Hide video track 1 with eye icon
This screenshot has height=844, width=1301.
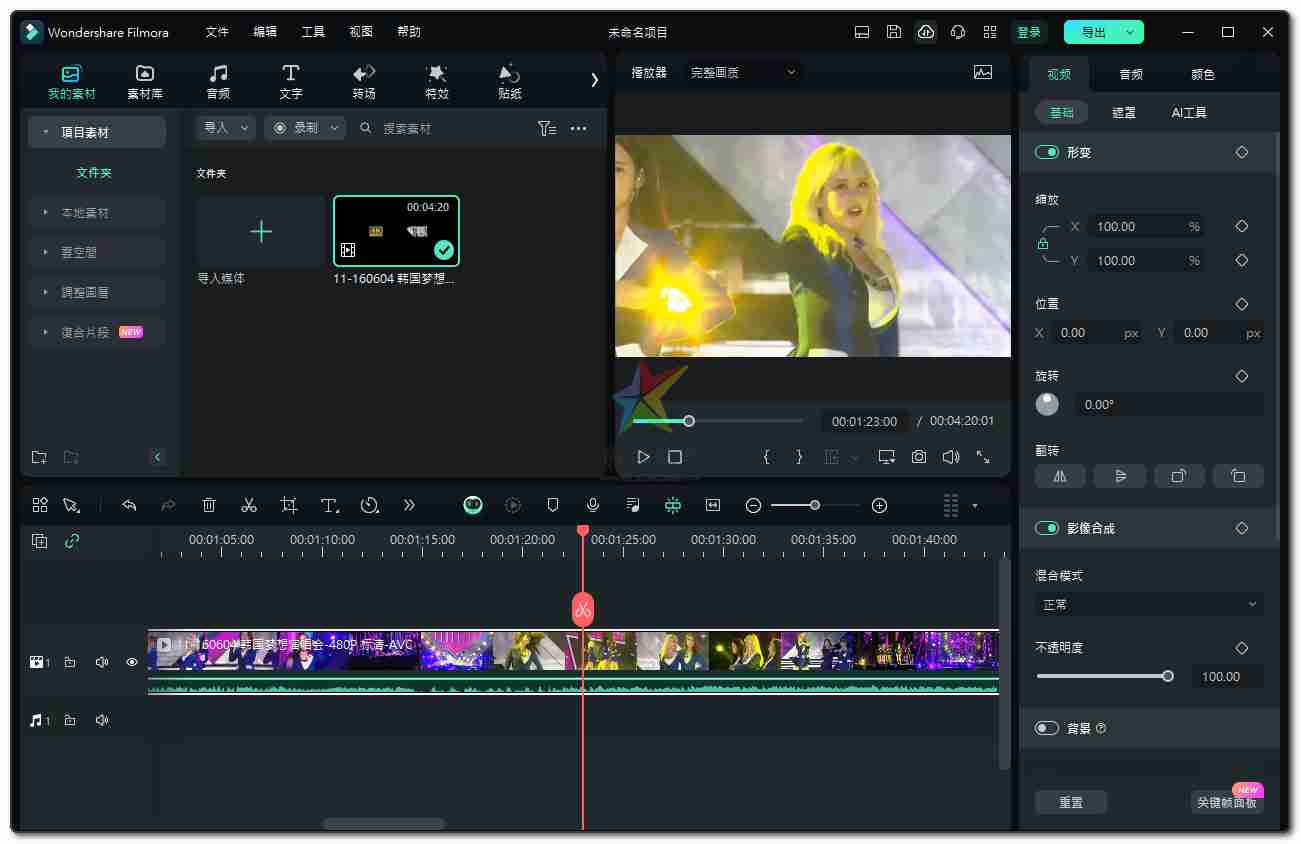click(131, 662)
